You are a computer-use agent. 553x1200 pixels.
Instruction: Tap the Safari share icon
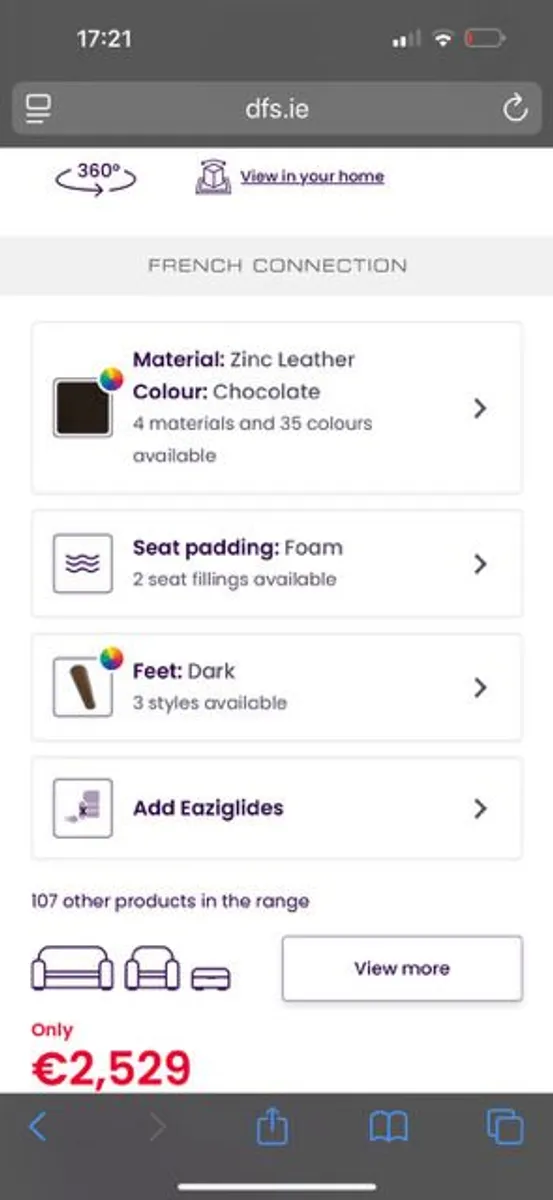tap(272, 1127)
